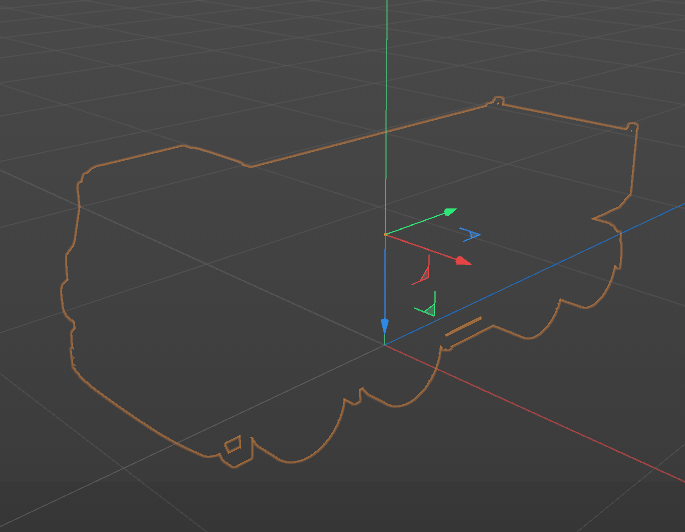Click the small loop at the spline's top corner
Image resolution: width=685 pixels, height=532 pixels.
(x=497, y=101)
